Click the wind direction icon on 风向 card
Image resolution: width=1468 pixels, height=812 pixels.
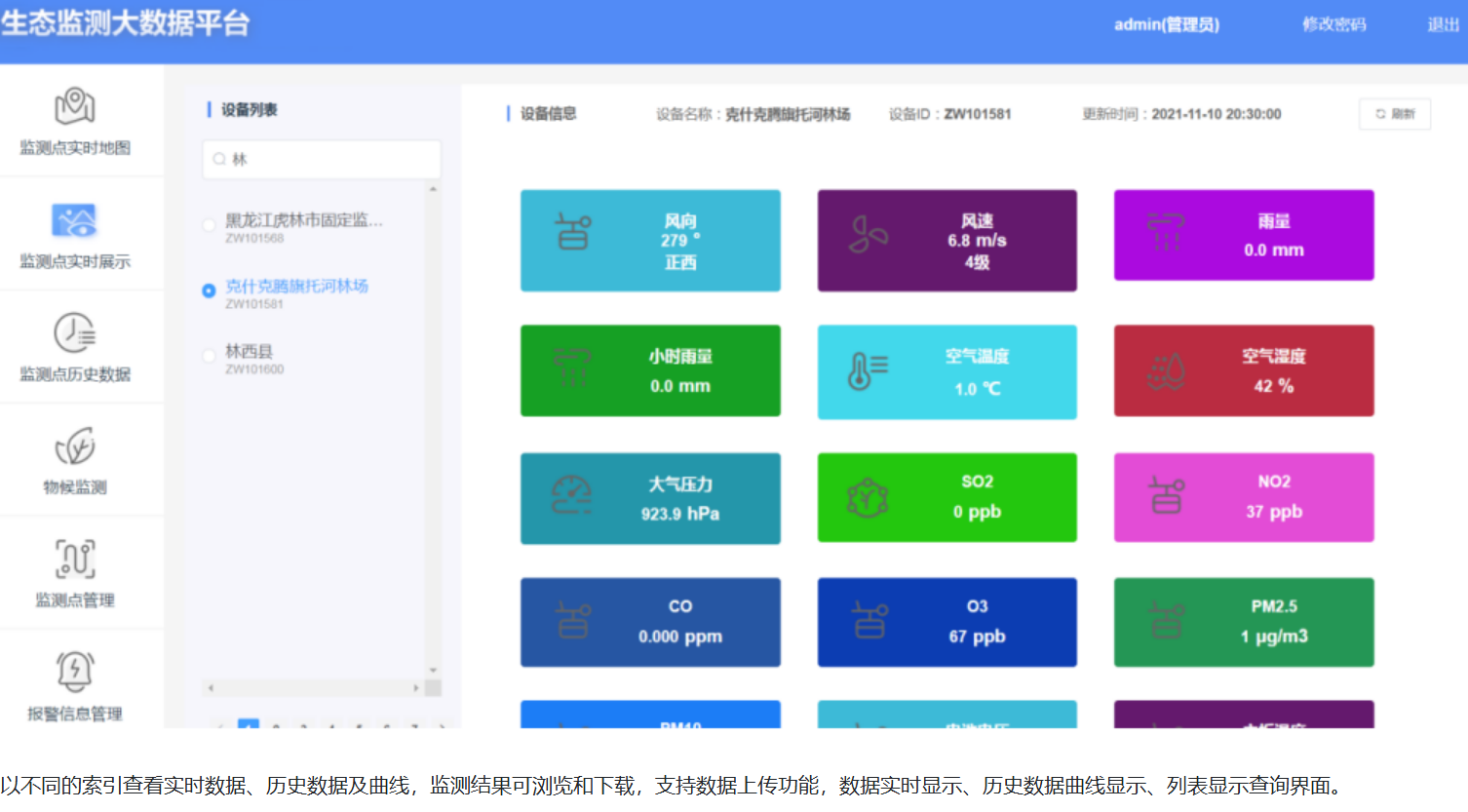(x=573, y=232)
